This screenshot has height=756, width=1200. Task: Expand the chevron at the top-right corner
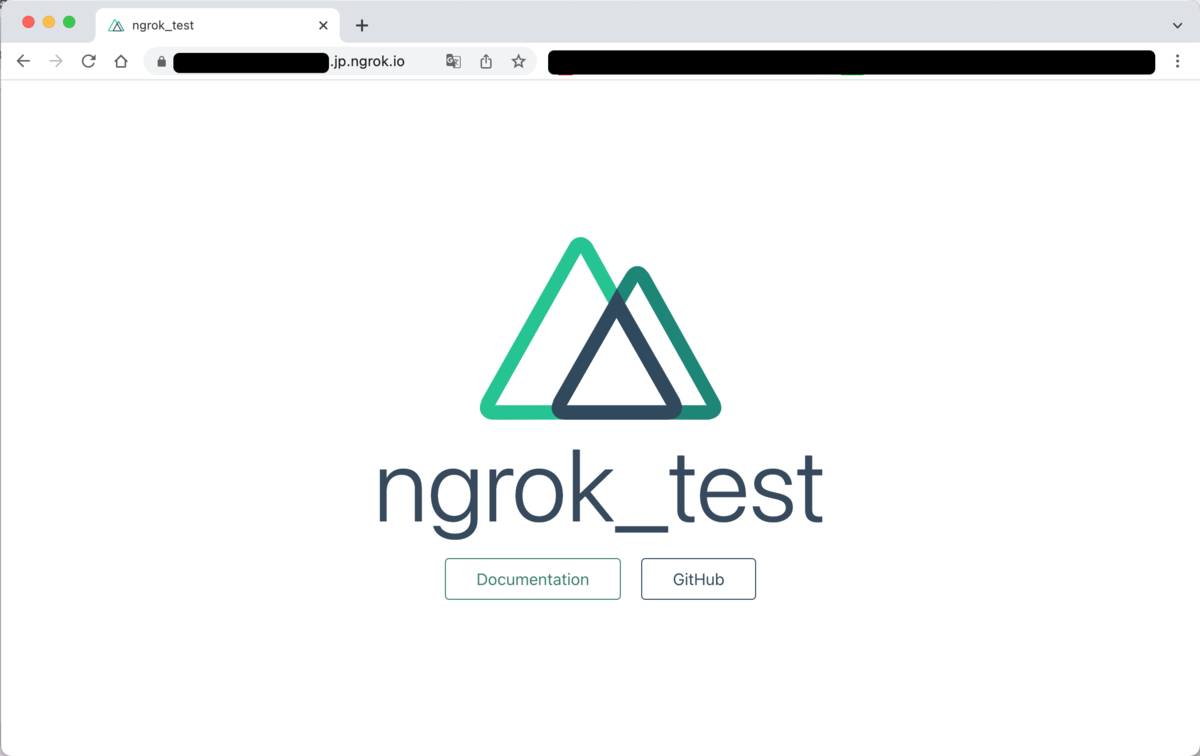pyautogui.click(x=1178, y=25)
